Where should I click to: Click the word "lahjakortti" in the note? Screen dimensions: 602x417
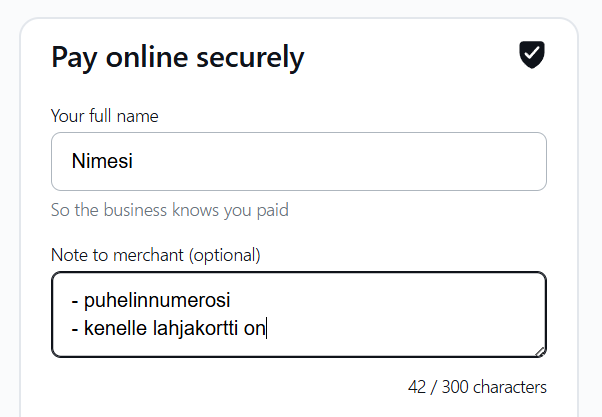[195, 327]
